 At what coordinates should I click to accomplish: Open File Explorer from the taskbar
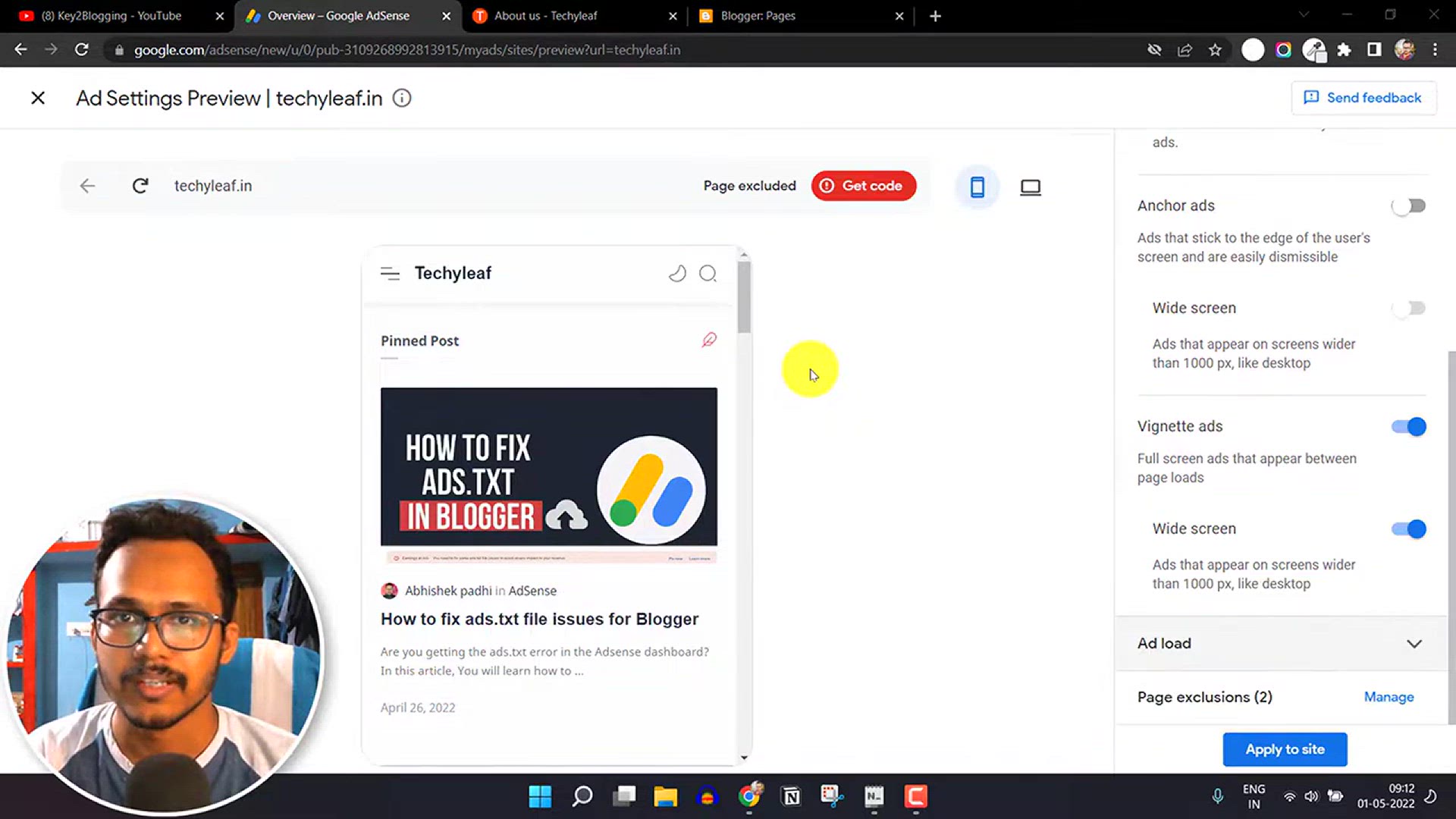pyautogui.click(x=665, y=796)
